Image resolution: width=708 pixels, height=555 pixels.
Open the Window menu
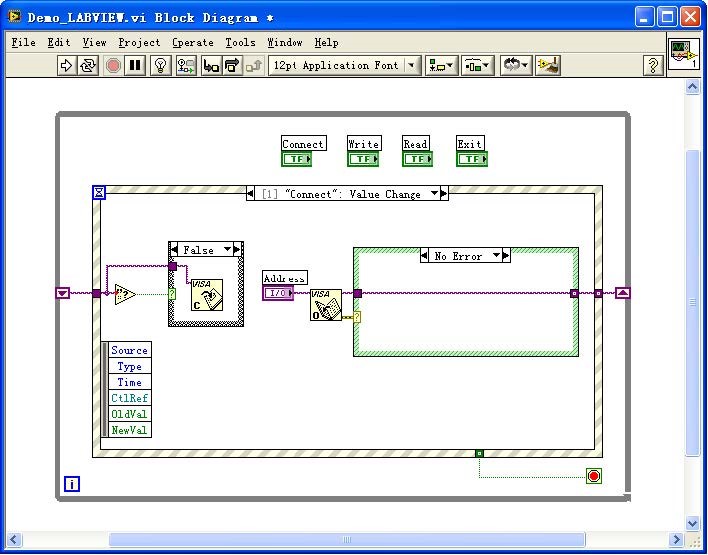[285, 42]
